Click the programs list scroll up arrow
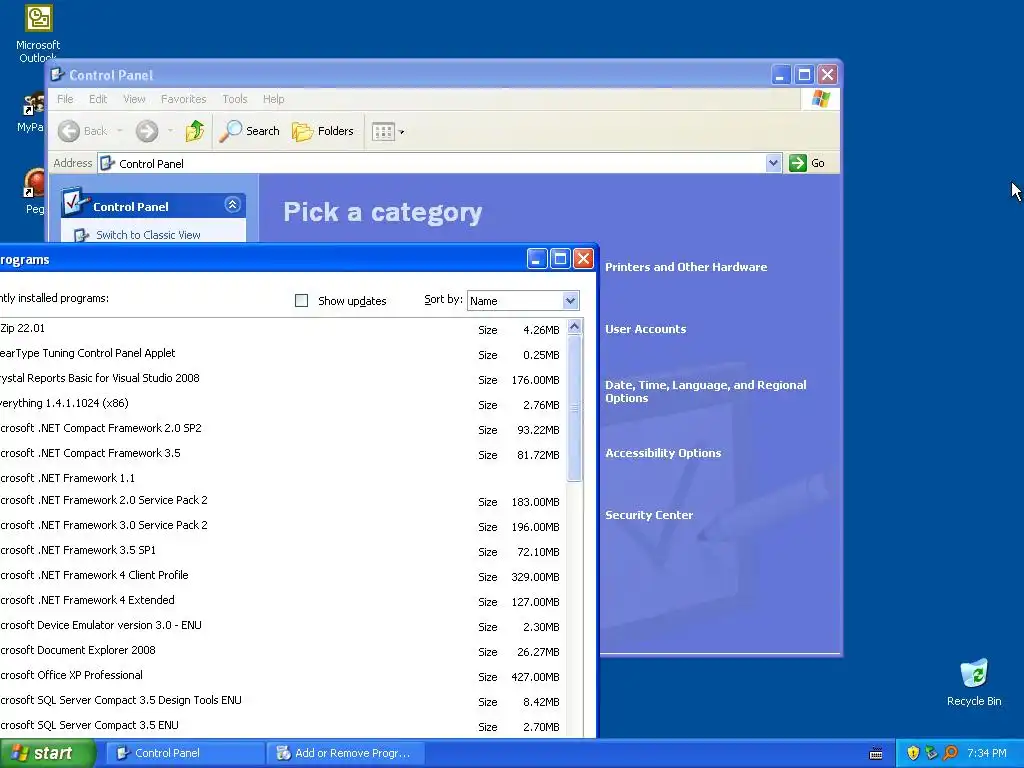 575,327
